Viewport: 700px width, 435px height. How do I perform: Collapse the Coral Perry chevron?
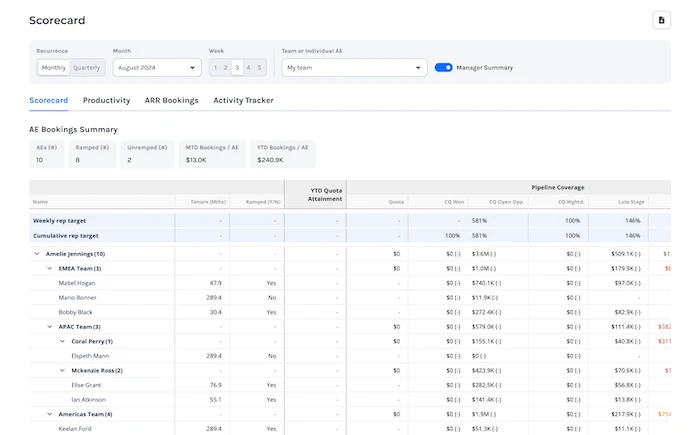click(x=62, y=341)
